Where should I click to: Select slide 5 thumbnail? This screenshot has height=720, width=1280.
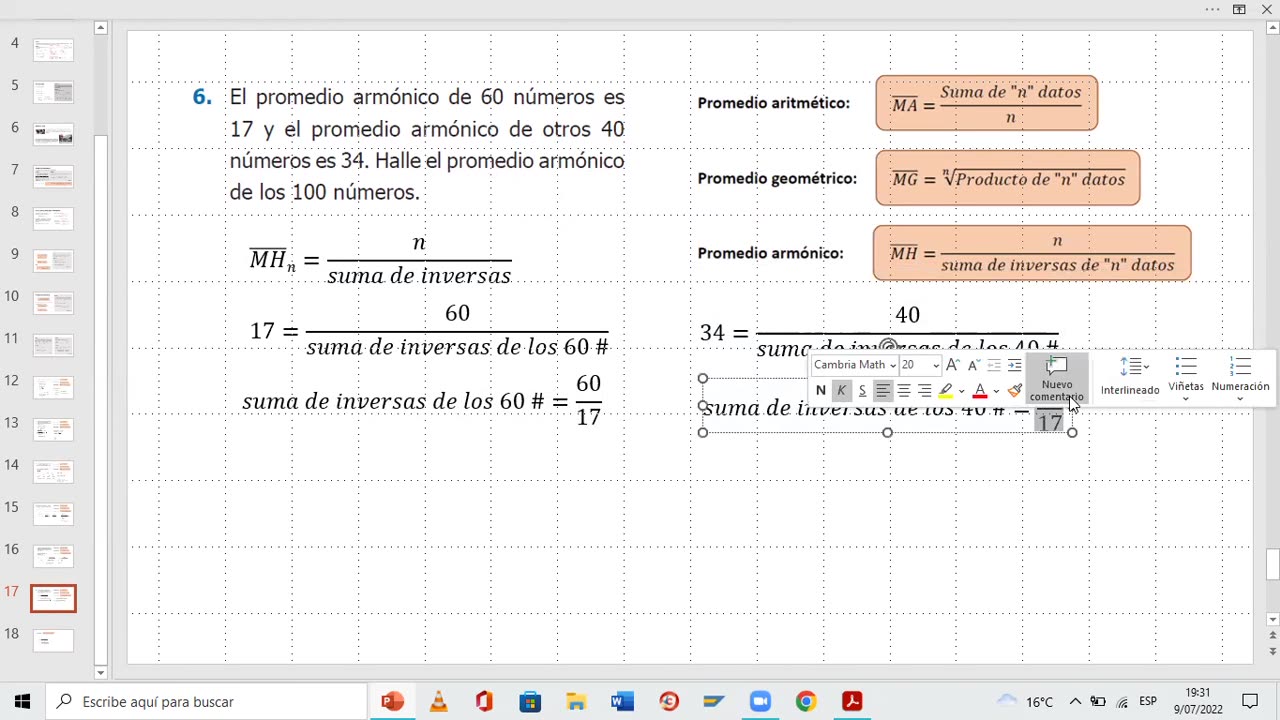tap(54, 92)
